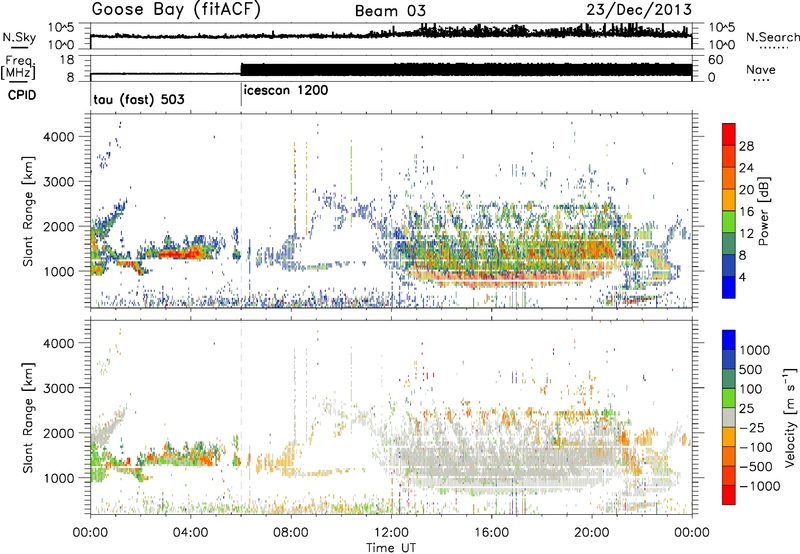
Task: Click the "N.Search" legend label
Action: (x=772, y=37)
